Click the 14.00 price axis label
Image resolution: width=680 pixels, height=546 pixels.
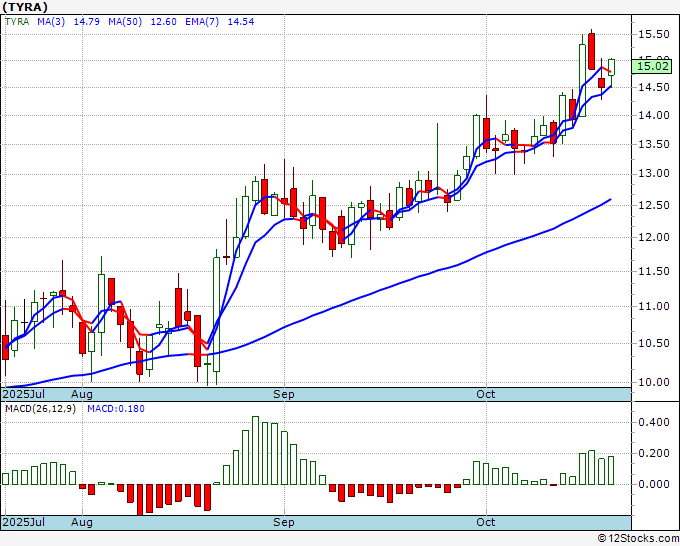click(x=654, y=115)
